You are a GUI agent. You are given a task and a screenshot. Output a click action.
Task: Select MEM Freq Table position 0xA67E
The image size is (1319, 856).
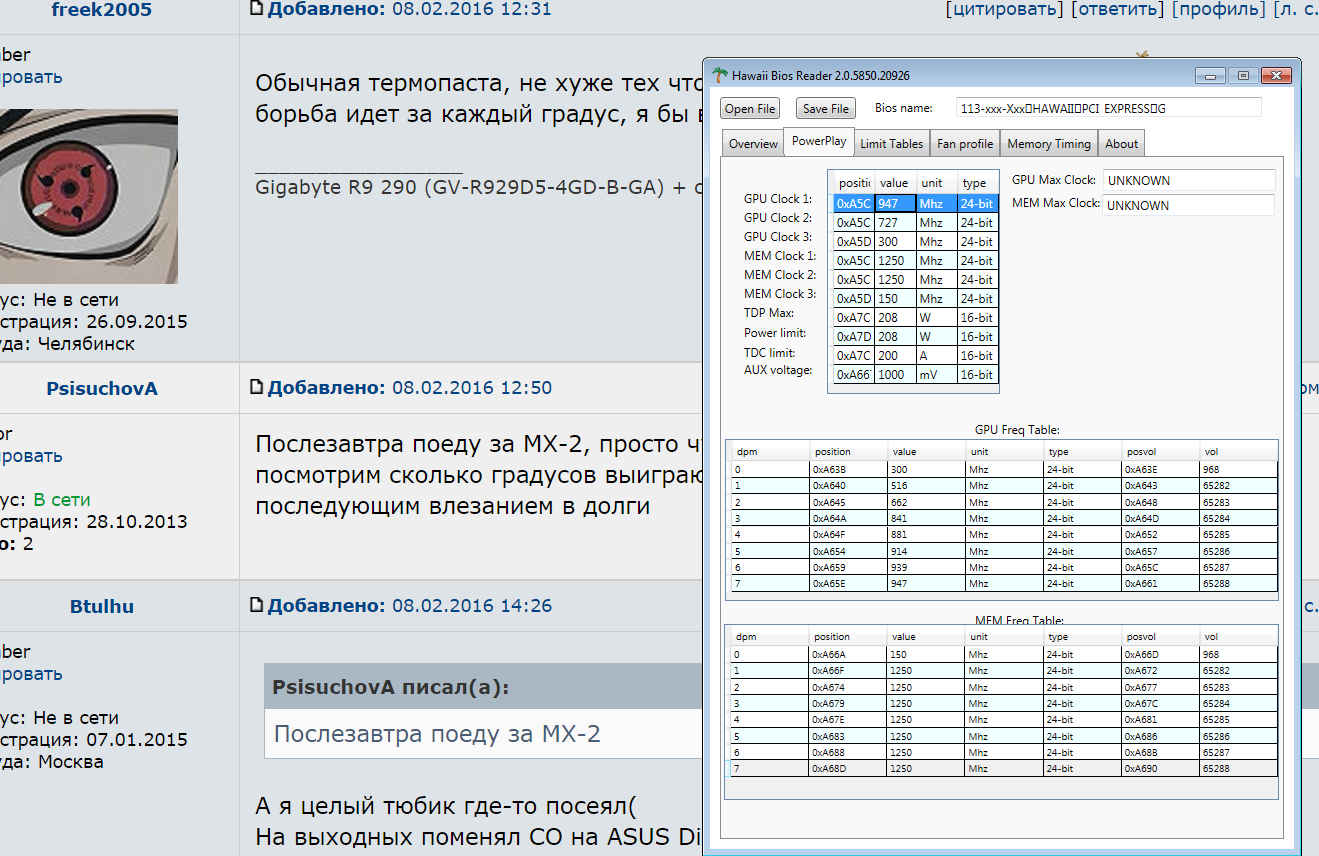tap(849, 719)
